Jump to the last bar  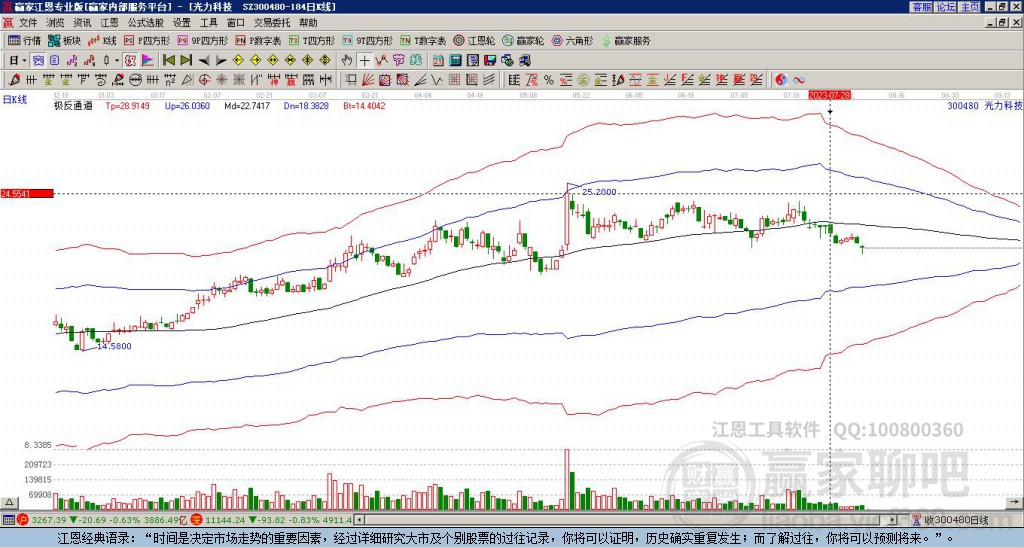(186, 61)
